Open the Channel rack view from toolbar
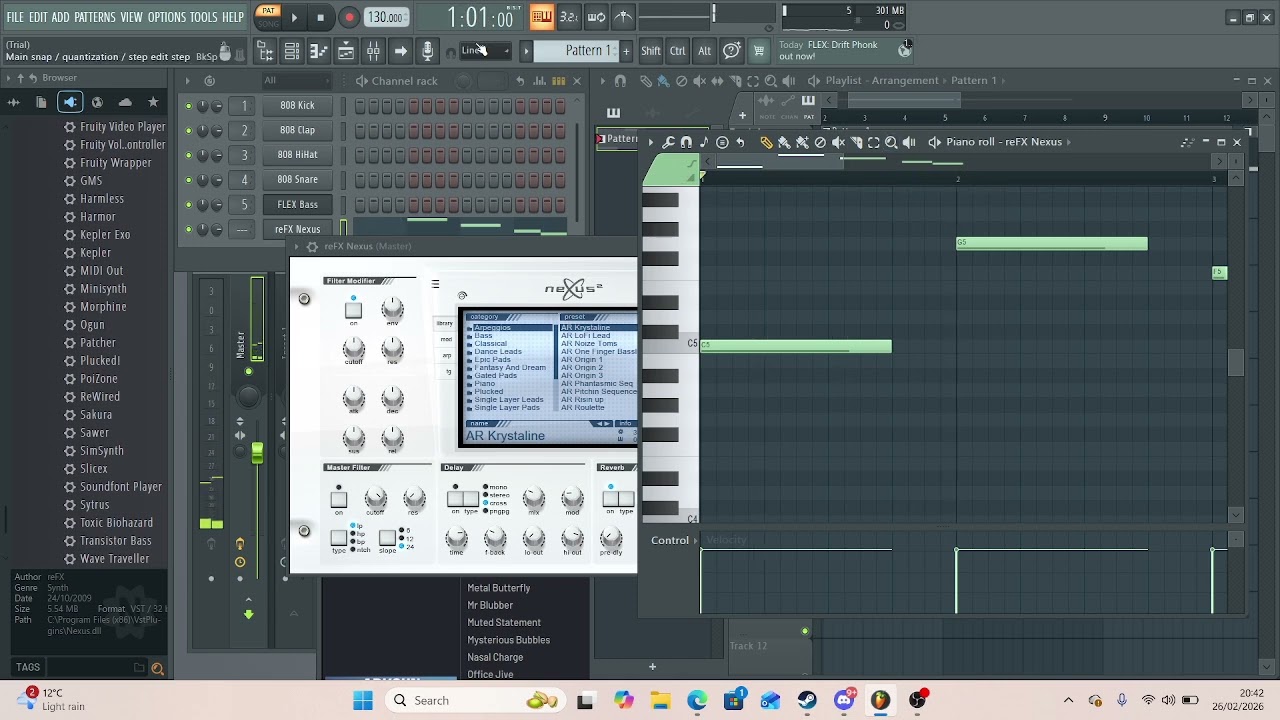The height and width of the screenshot is (720, 1280). coord(292,51)
